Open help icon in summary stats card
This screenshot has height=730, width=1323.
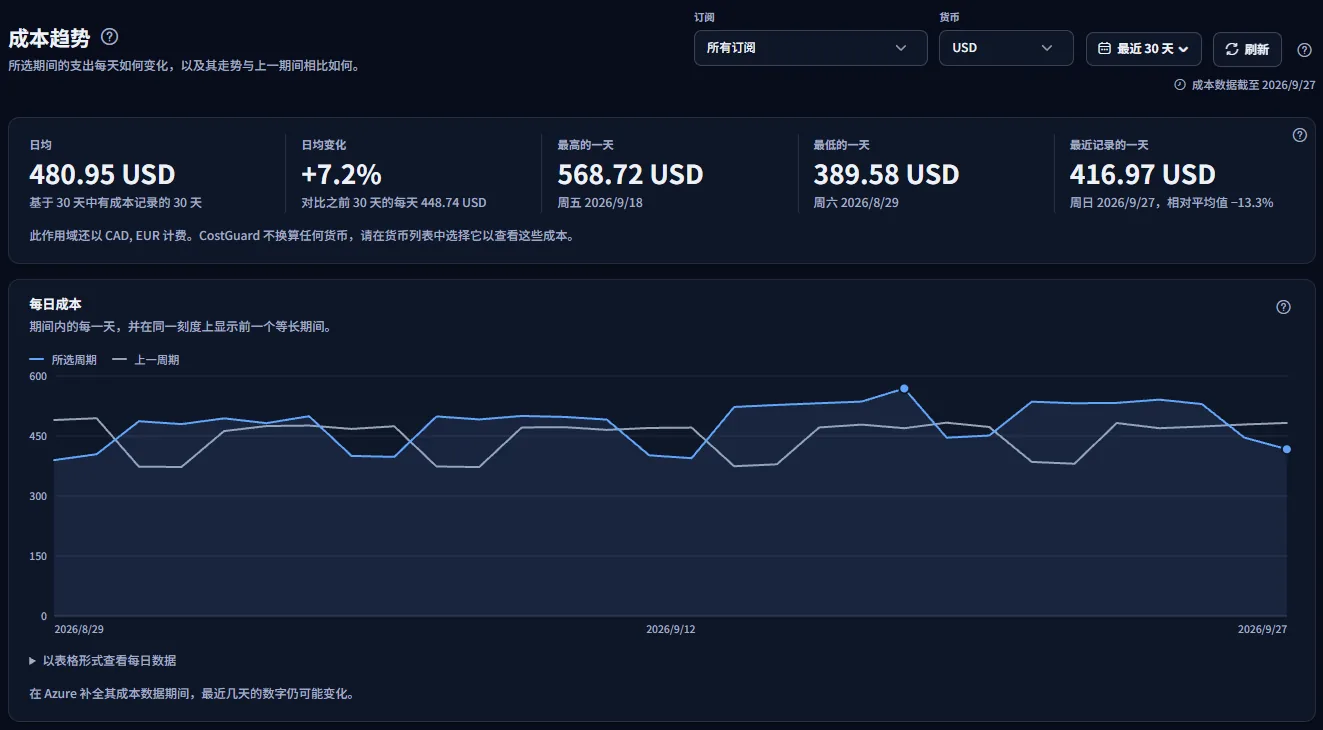1300,135
